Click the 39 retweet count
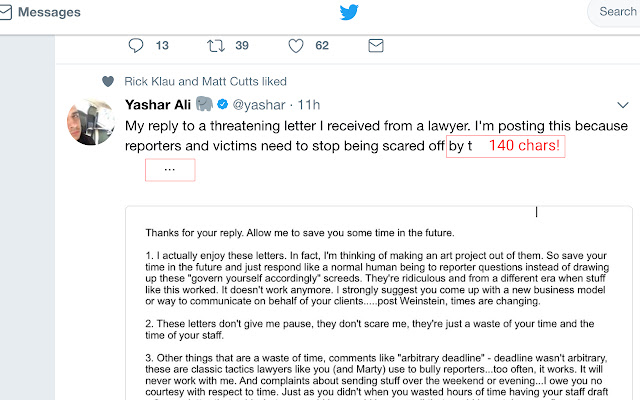This screenshot has width=640, height=400. click(x=241, y=45)
